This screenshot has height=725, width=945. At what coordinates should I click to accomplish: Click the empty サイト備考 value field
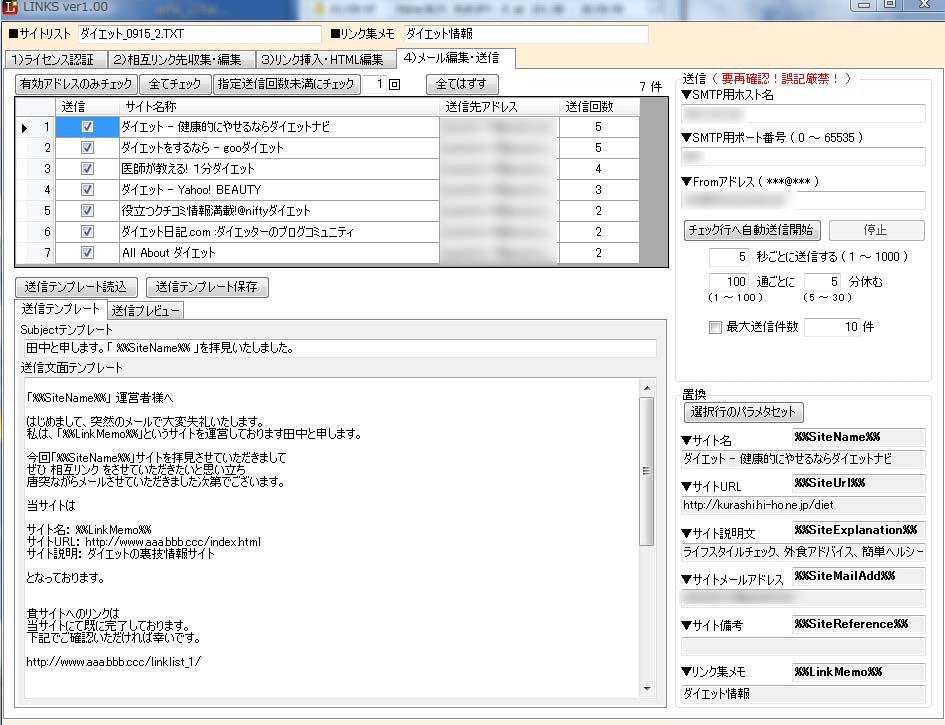[803, 647]
